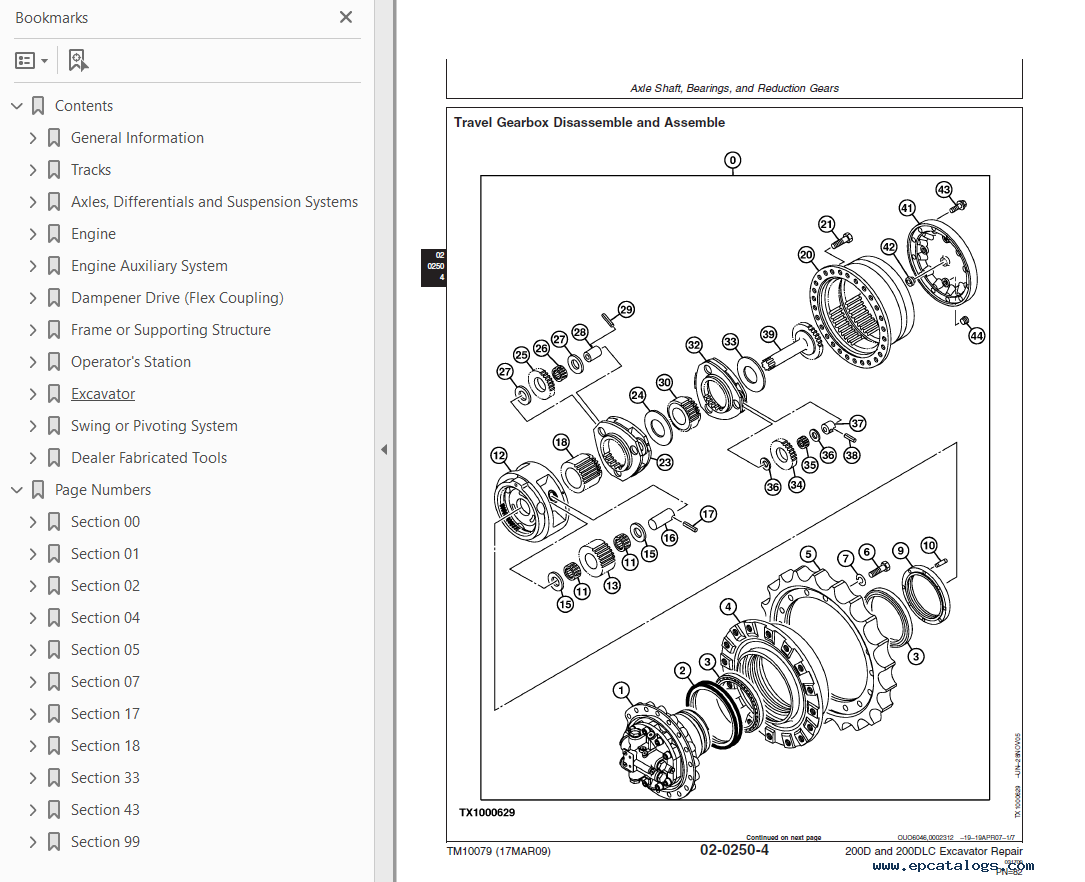Expand the Section 33 bookmark

[33, 778]
